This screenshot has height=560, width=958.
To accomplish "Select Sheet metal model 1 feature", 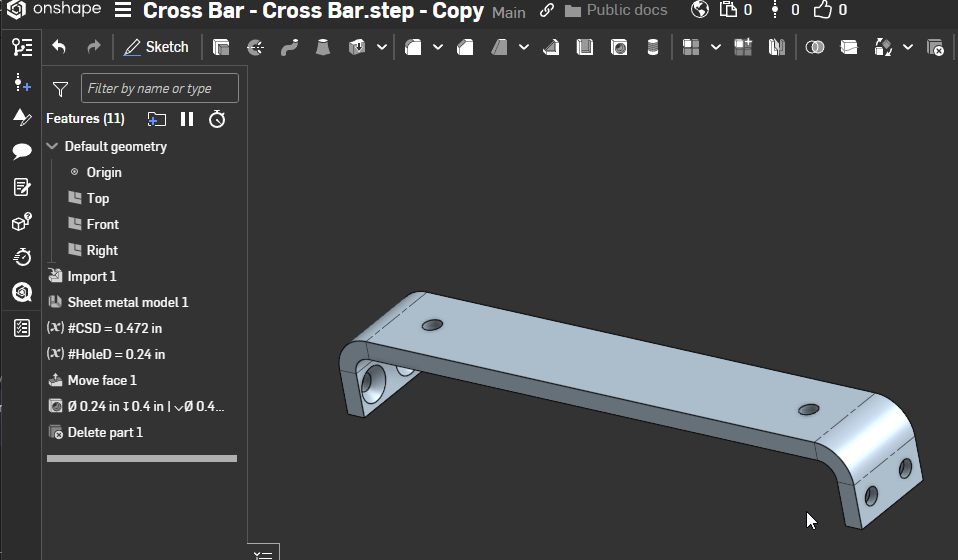I will pos(128,302).
